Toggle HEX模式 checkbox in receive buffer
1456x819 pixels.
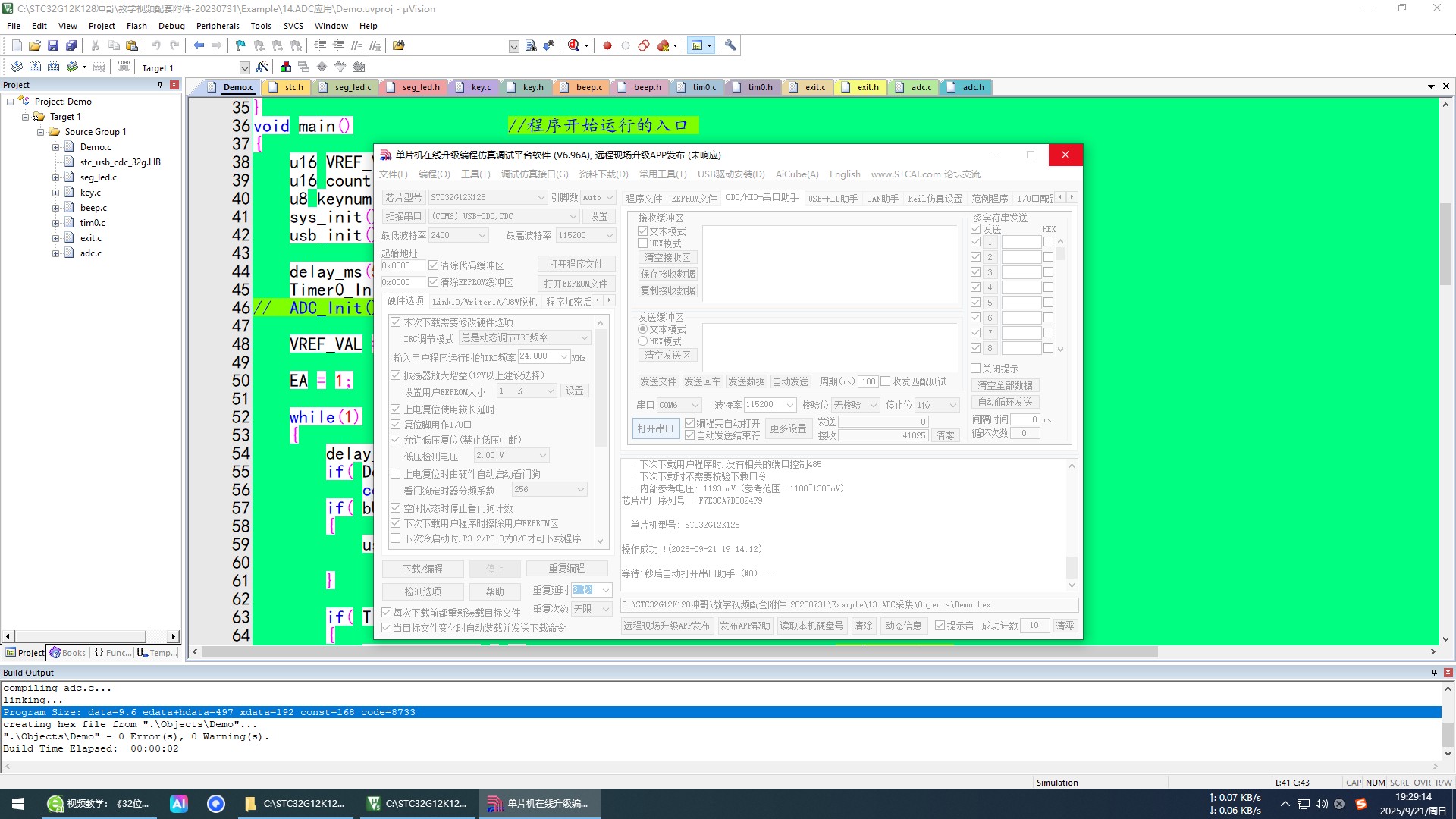coord(642,243)
